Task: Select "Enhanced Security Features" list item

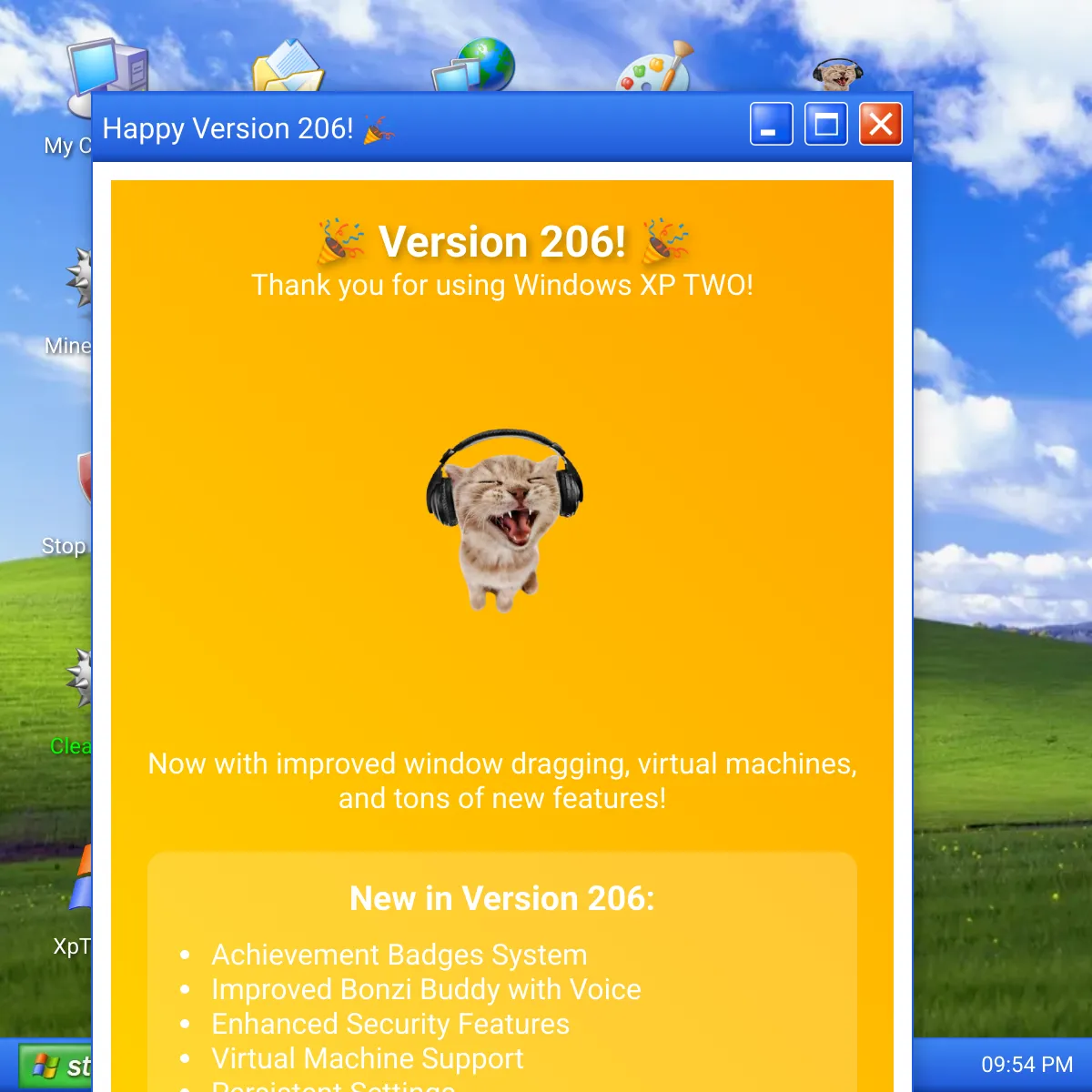Action: (390, 1024)
